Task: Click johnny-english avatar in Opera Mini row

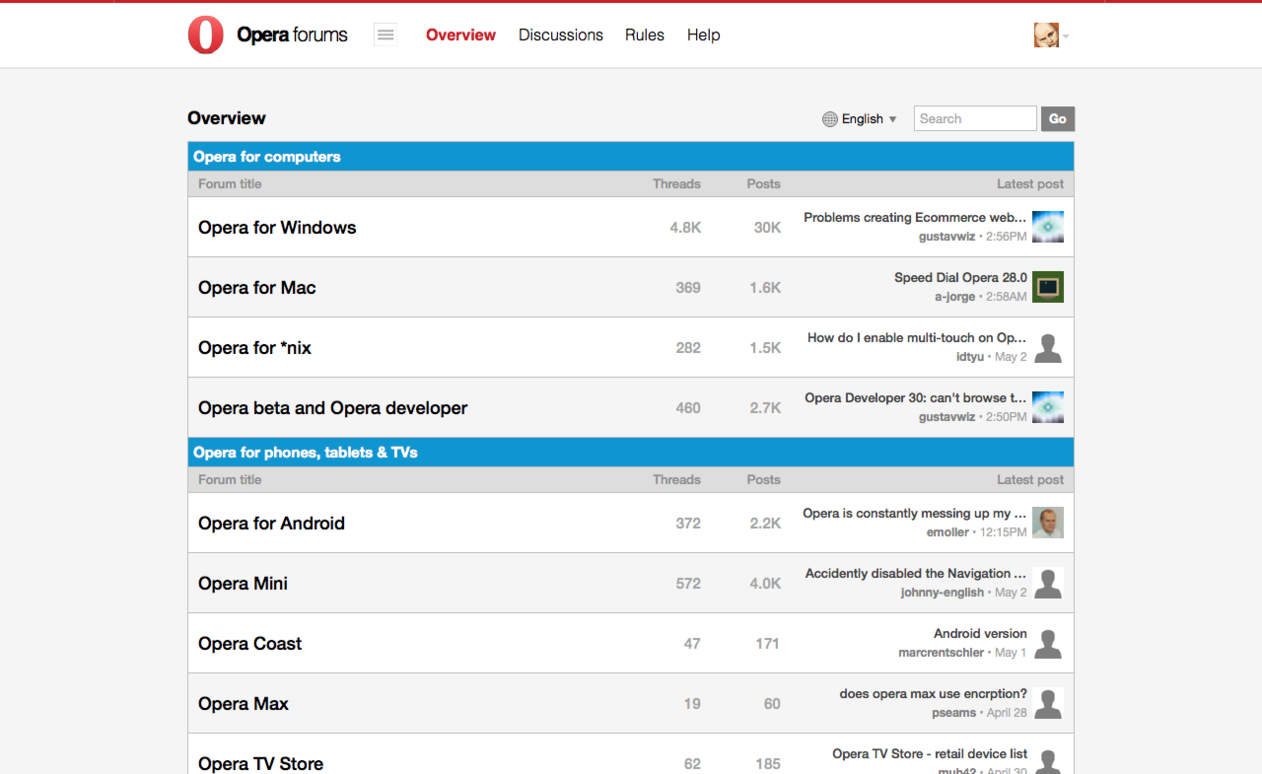Action: [1048, 583]
